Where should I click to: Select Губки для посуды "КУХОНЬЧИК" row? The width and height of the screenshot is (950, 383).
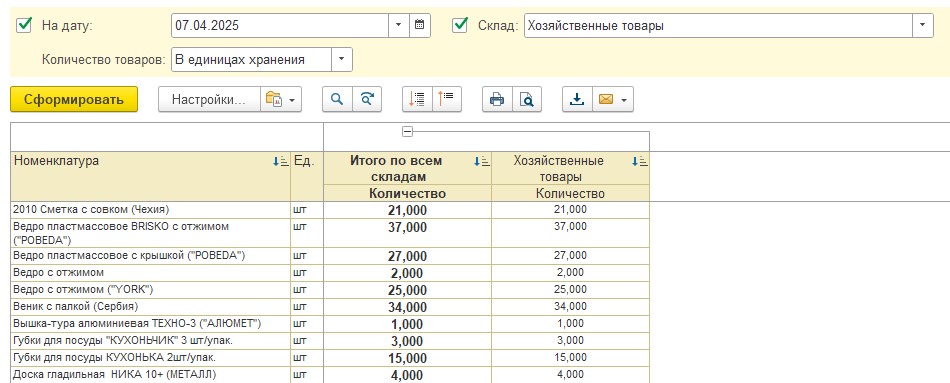(151, 341)
